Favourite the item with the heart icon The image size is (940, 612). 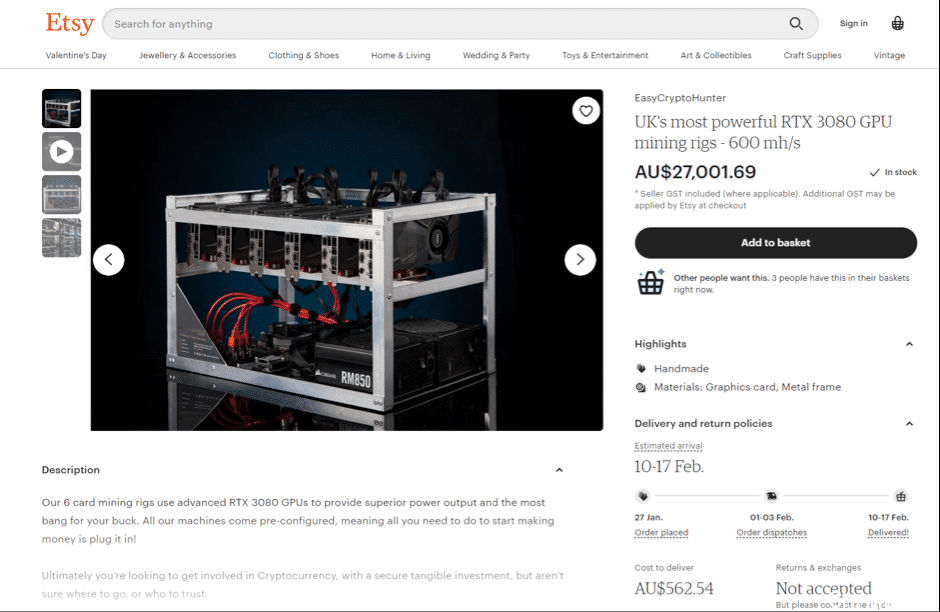586,110
